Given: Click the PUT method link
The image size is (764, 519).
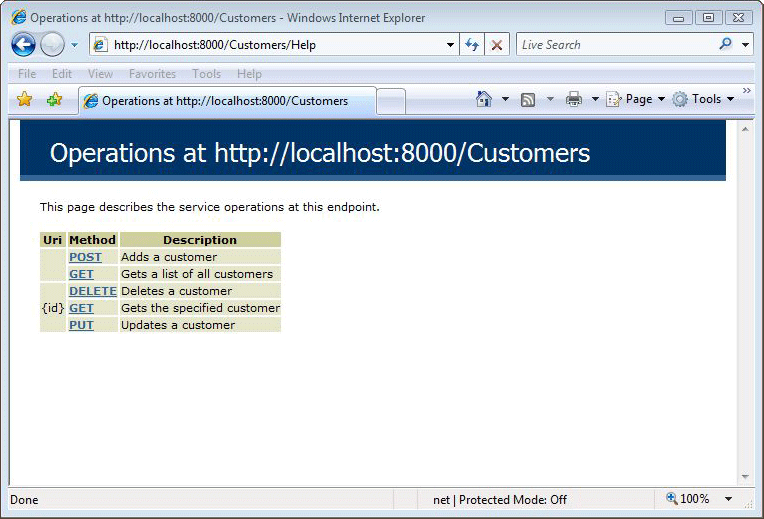Looking at the screenshot, I should click(81, 325).
